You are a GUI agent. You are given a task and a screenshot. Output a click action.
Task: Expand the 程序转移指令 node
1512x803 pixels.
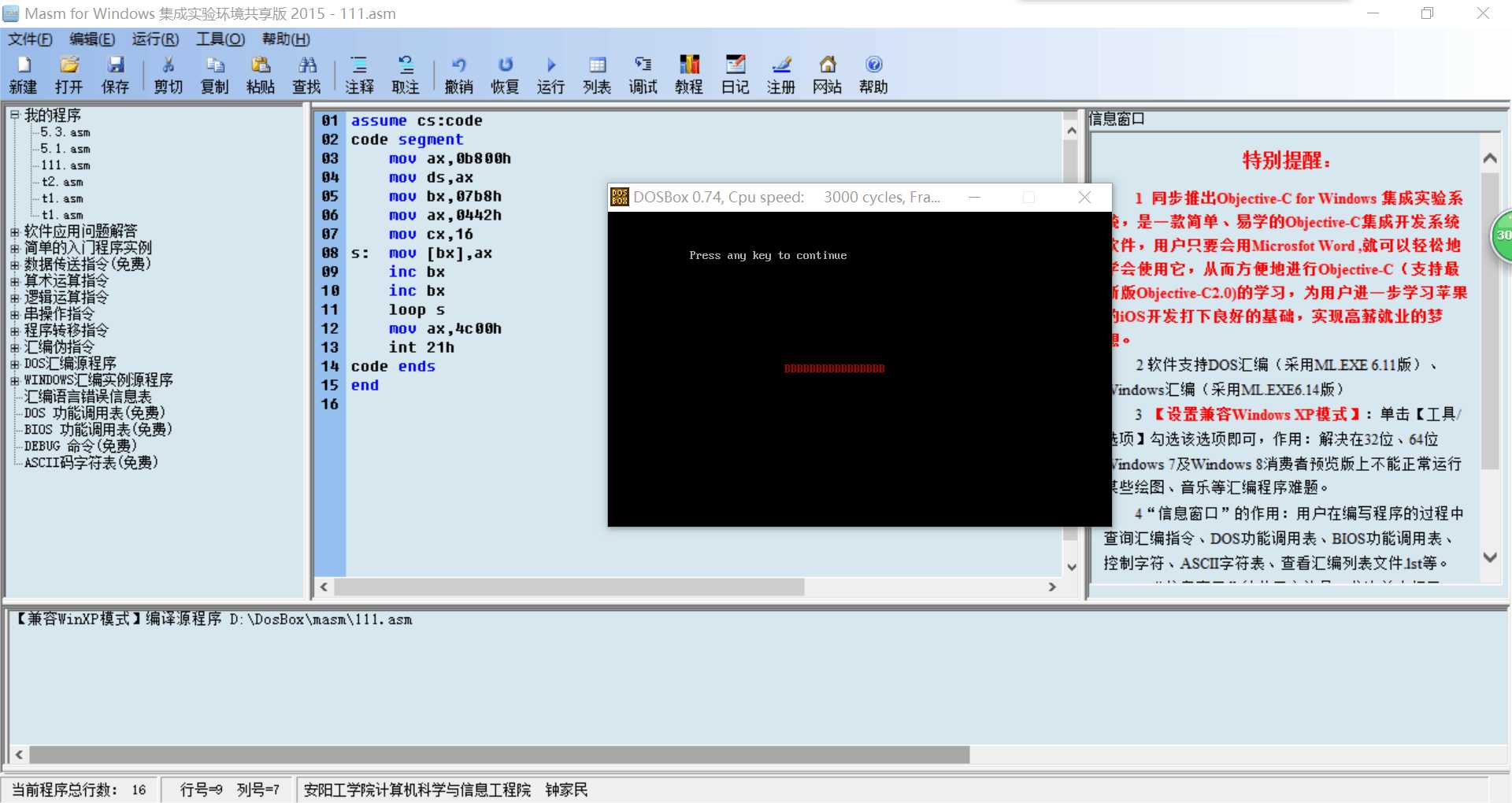point(14,331)
